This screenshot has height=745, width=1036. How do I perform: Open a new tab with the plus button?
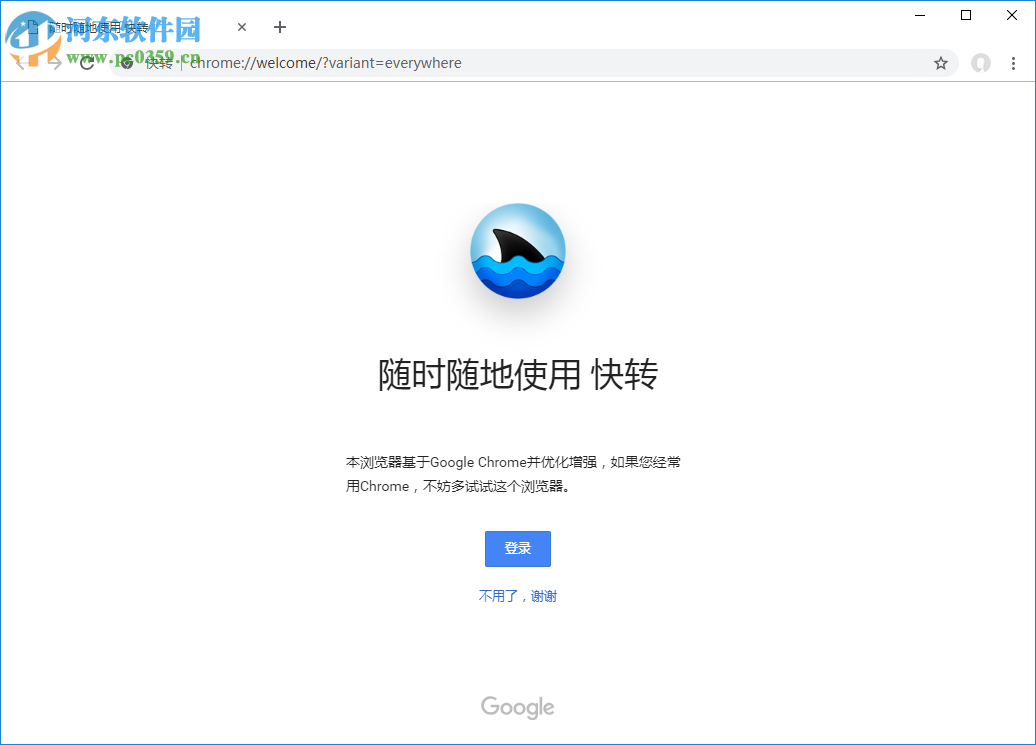(279, 27)
